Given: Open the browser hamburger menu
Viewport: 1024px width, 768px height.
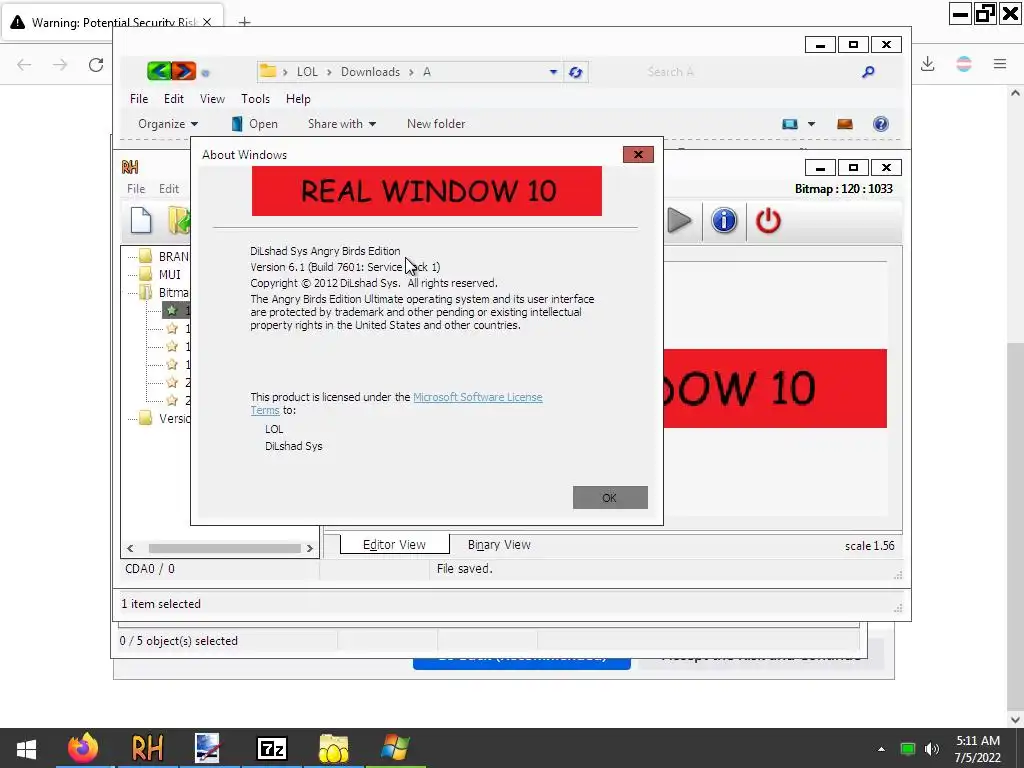Looking at the screenshot, I should pyautogui.click(x=1000, y=64).
